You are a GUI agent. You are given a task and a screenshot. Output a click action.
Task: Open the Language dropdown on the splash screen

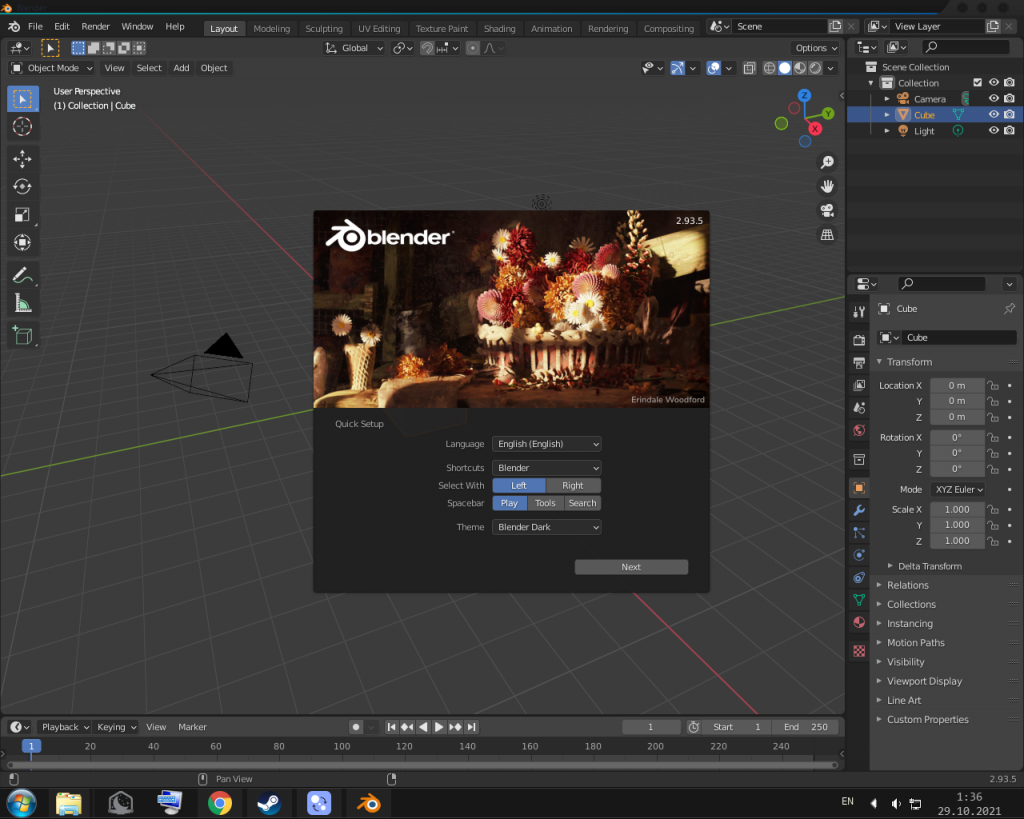click(546, 444)
